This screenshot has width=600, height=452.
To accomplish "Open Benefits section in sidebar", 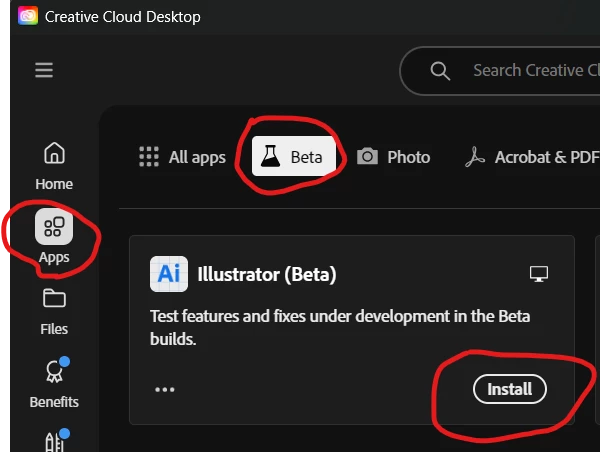I will pos(54,384).
